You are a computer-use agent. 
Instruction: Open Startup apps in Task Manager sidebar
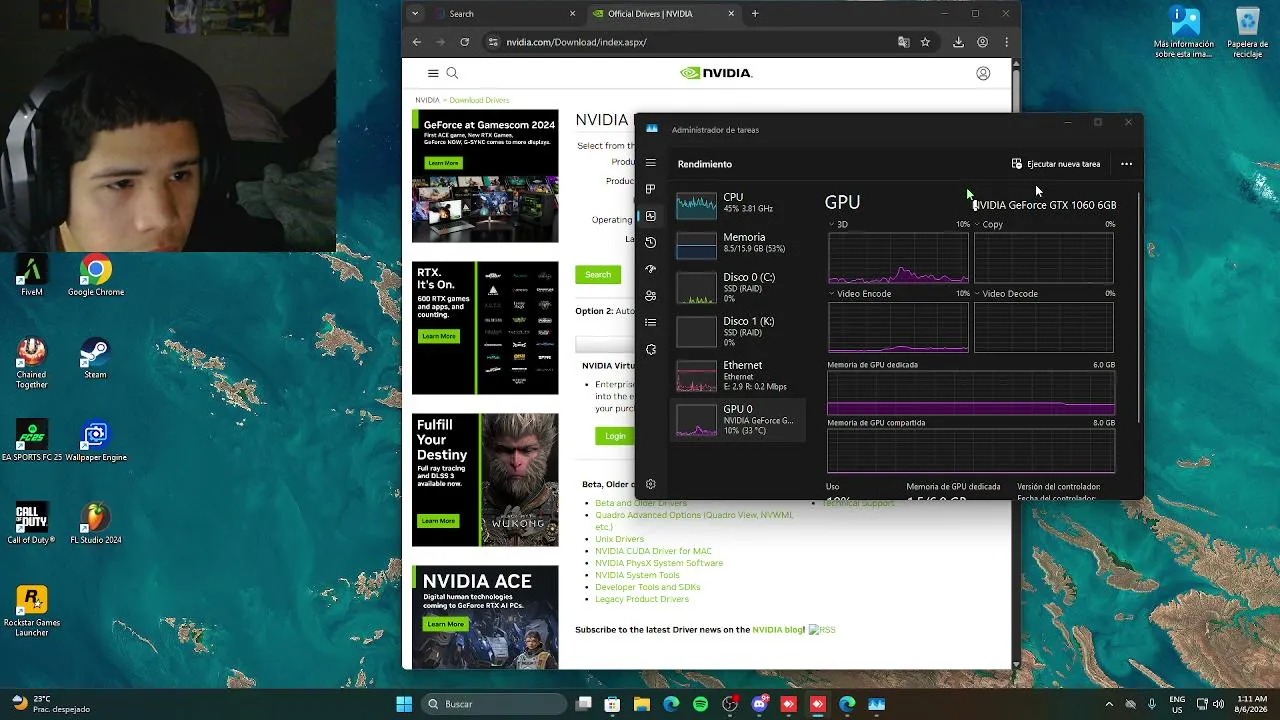[x=651, y=269]
